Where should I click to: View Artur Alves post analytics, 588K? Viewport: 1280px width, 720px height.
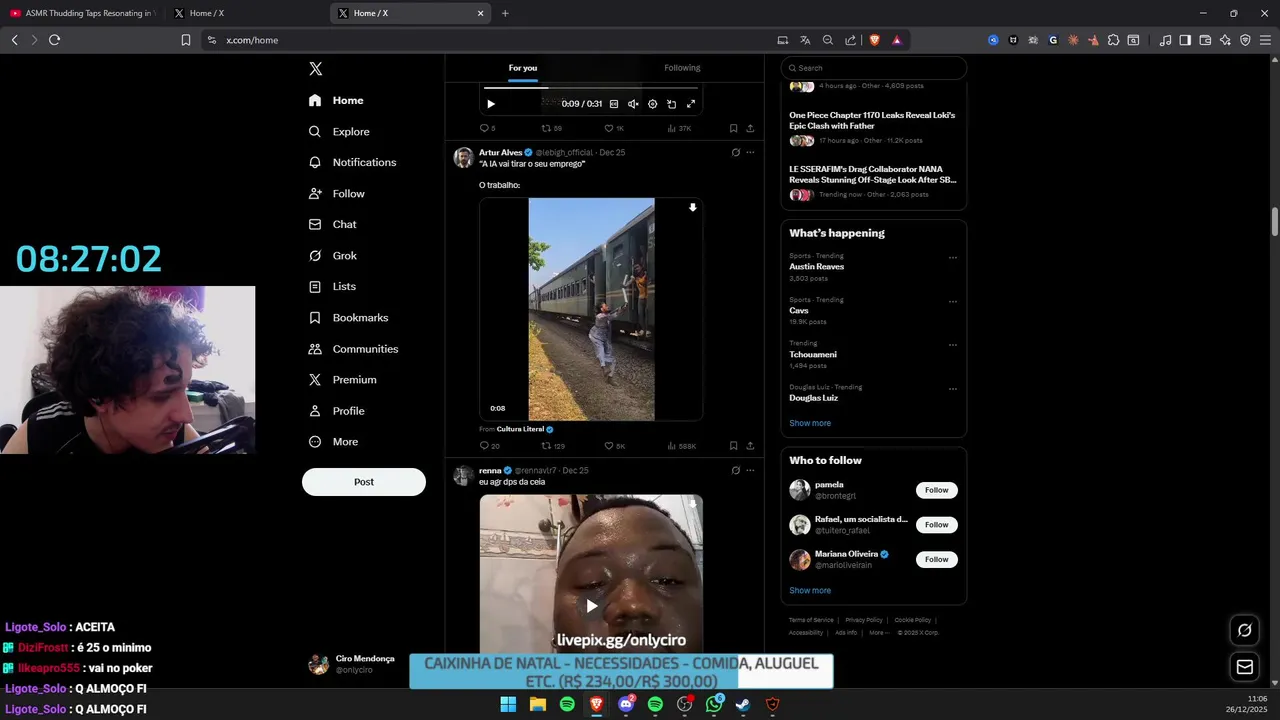681,446
